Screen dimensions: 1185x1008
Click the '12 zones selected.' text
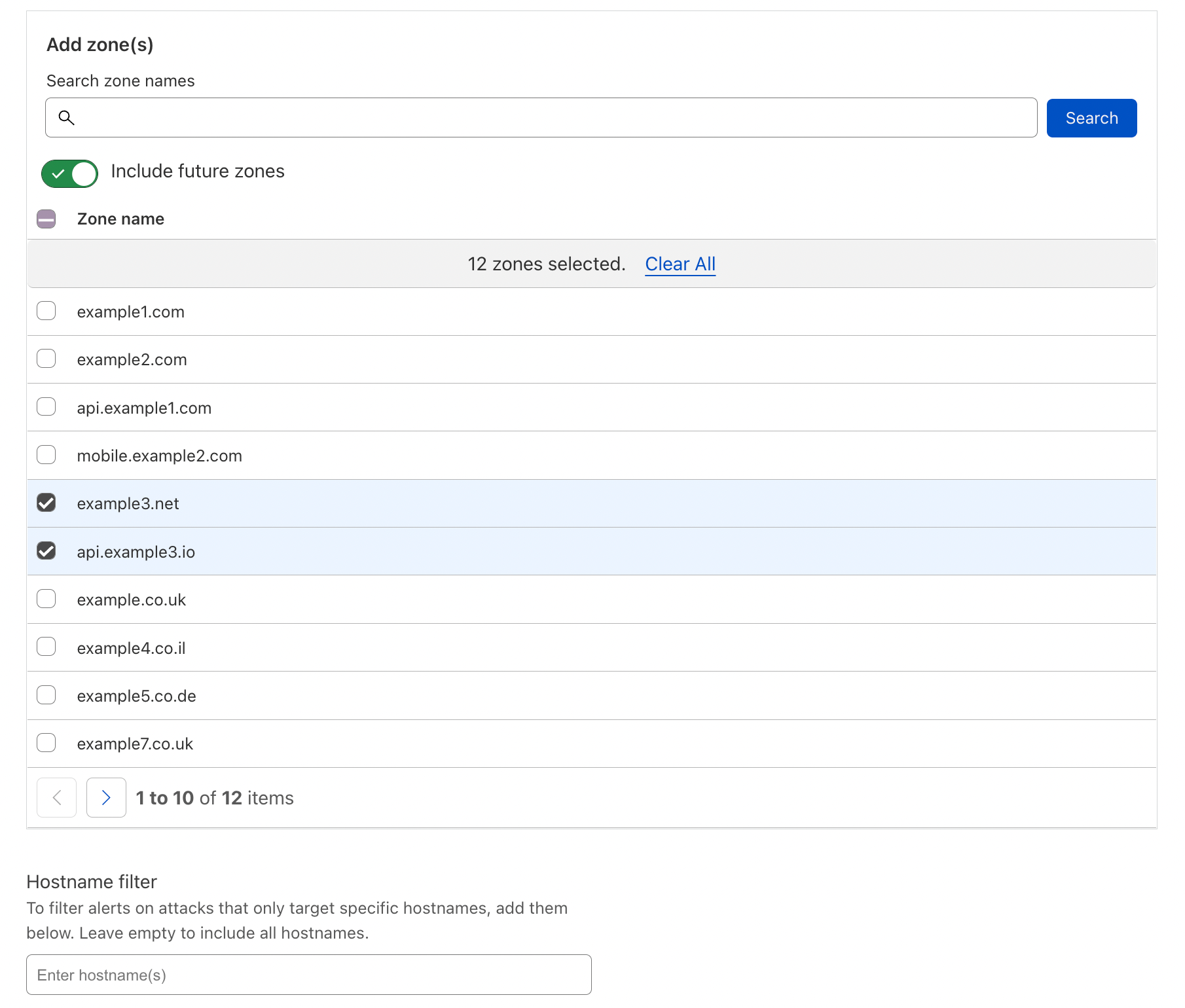[x=547, y=264]
